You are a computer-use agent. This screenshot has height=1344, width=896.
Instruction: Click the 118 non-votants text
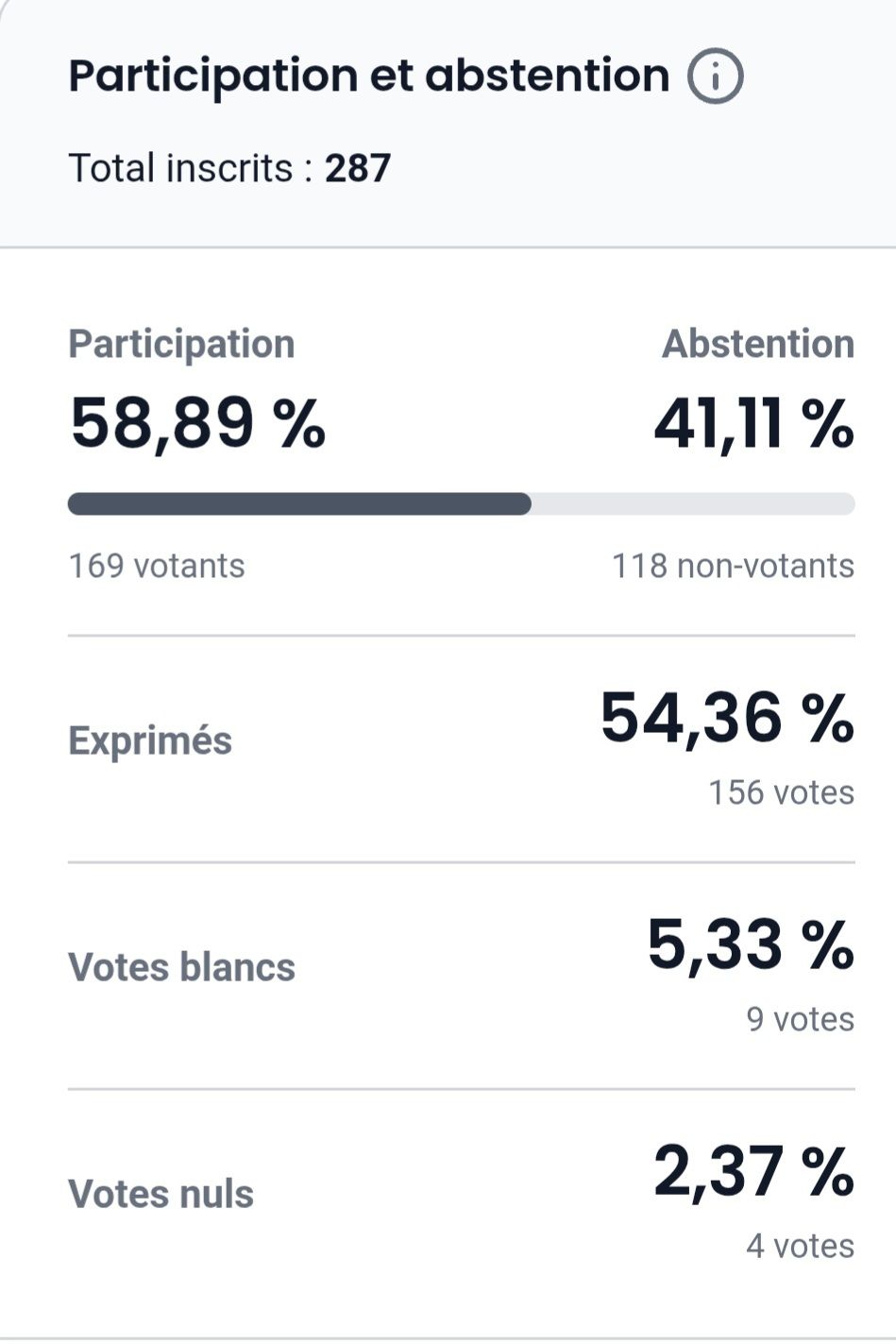point(733,566)
